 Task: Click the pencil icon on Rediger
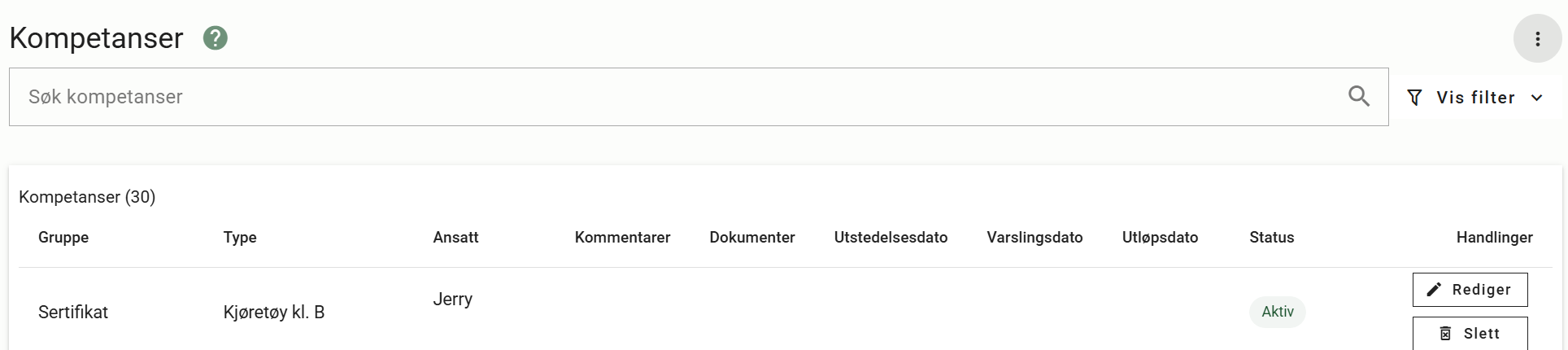point(1434,289)
